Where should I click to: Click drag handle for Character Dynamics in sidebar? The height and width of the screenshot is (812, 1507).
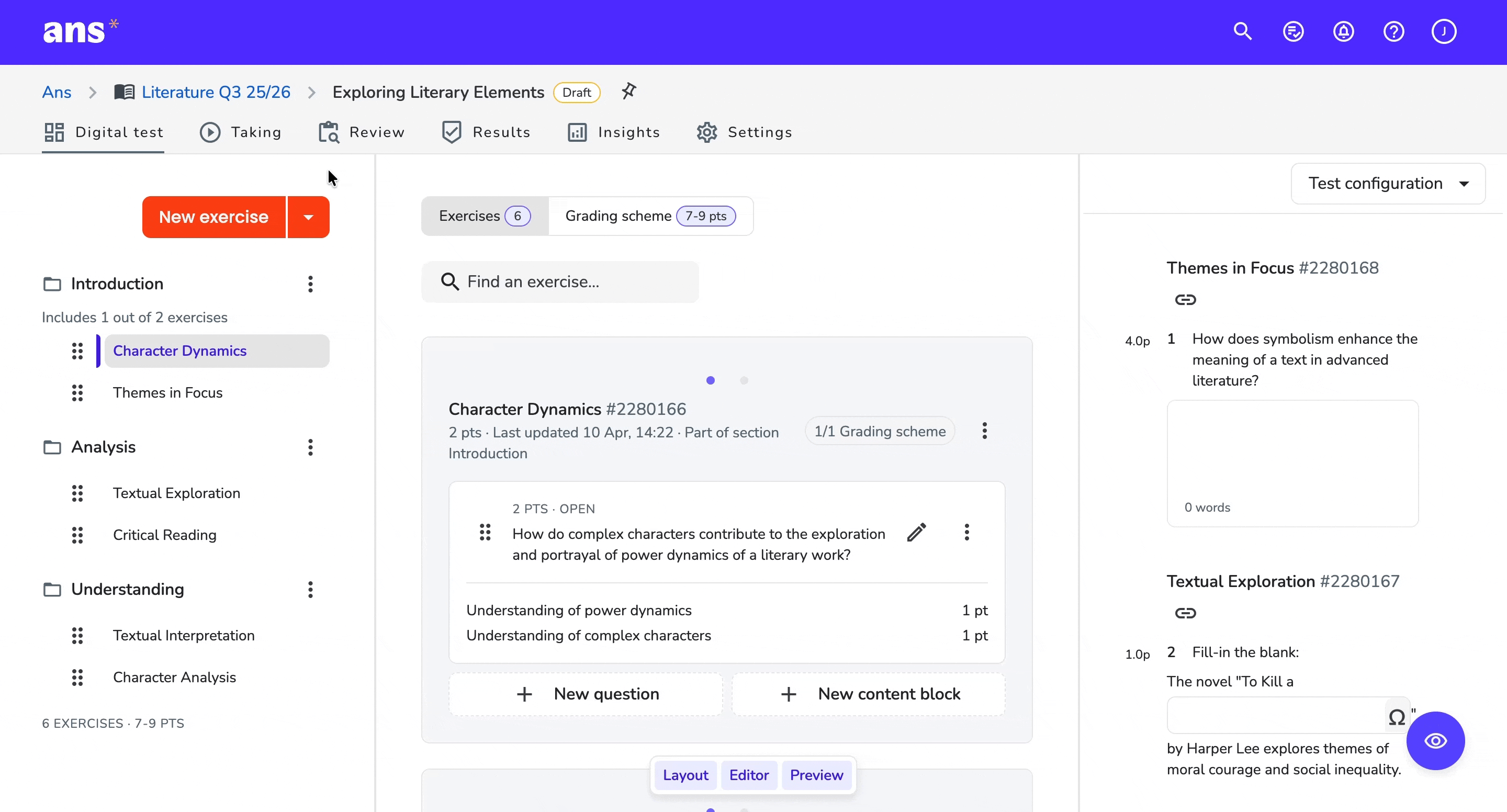click(x=77, y=351)
